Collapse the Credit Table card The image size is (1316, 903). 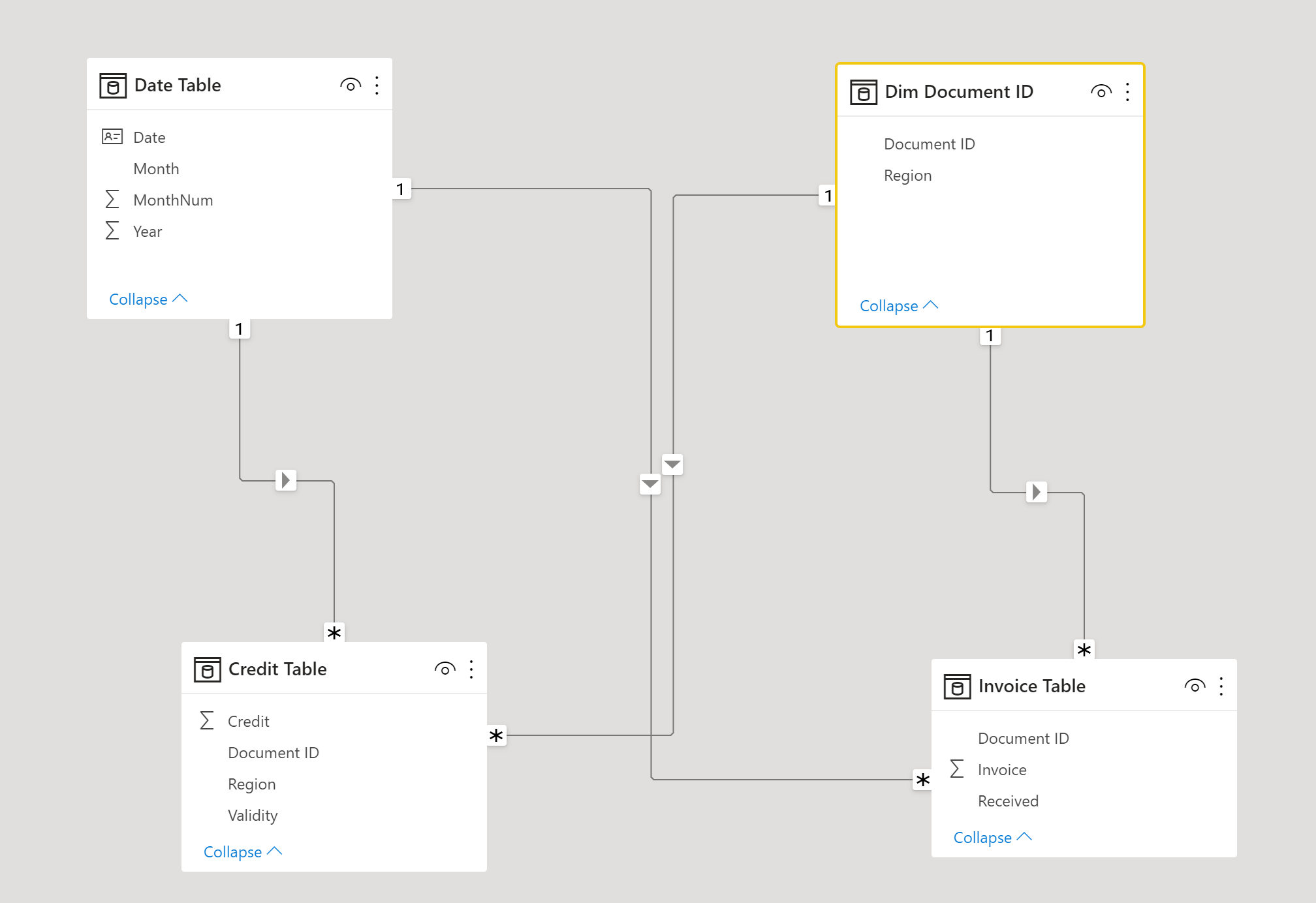[243, 852]
